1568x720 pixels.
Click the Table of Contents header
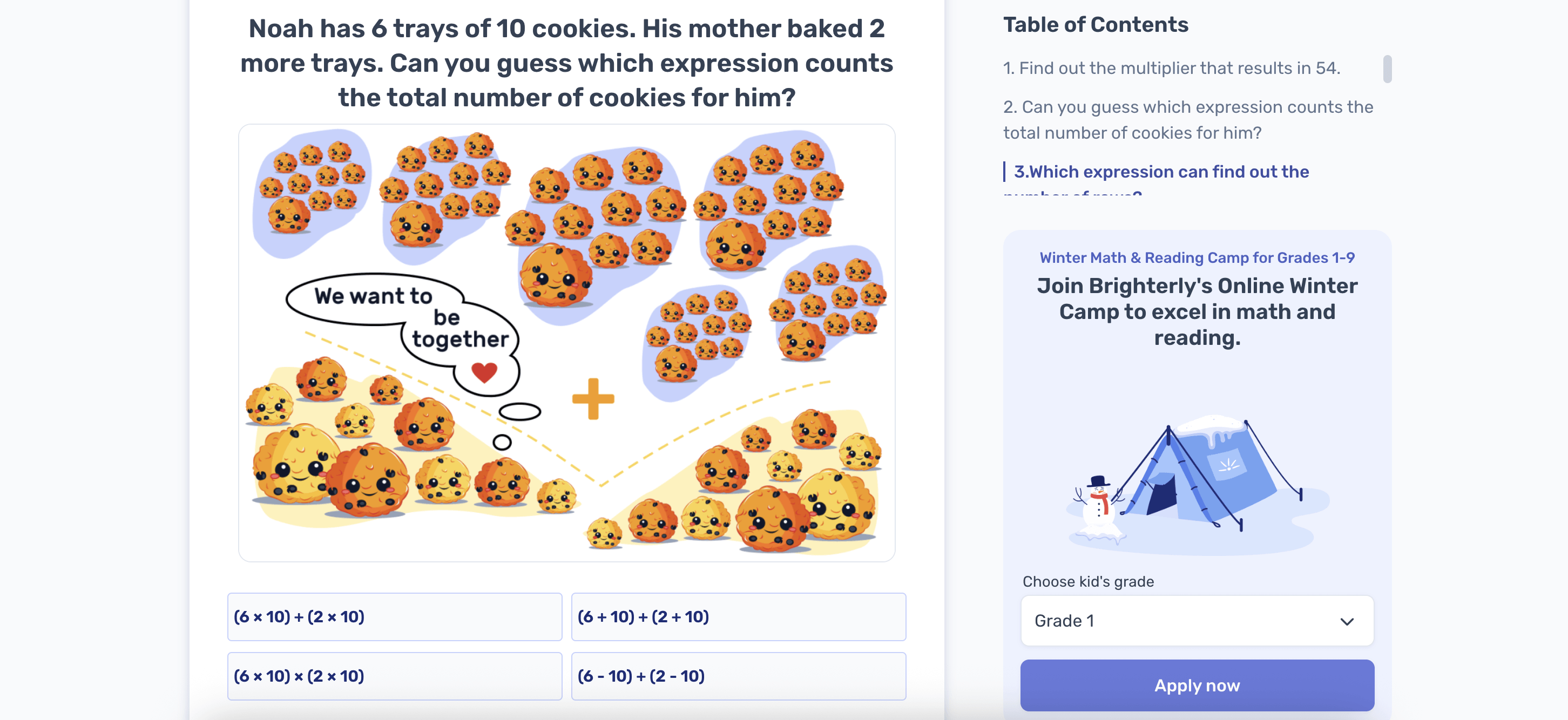1094,24
